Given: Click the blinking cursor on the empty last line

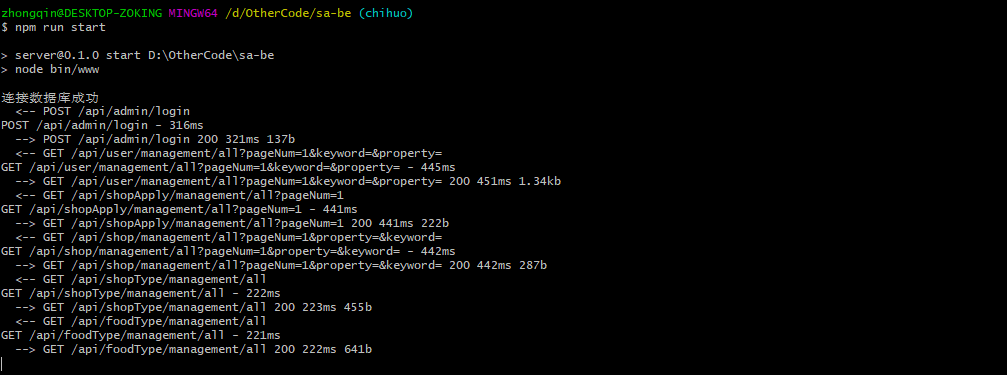Looking at the screenshot, I should coord(2,363).
